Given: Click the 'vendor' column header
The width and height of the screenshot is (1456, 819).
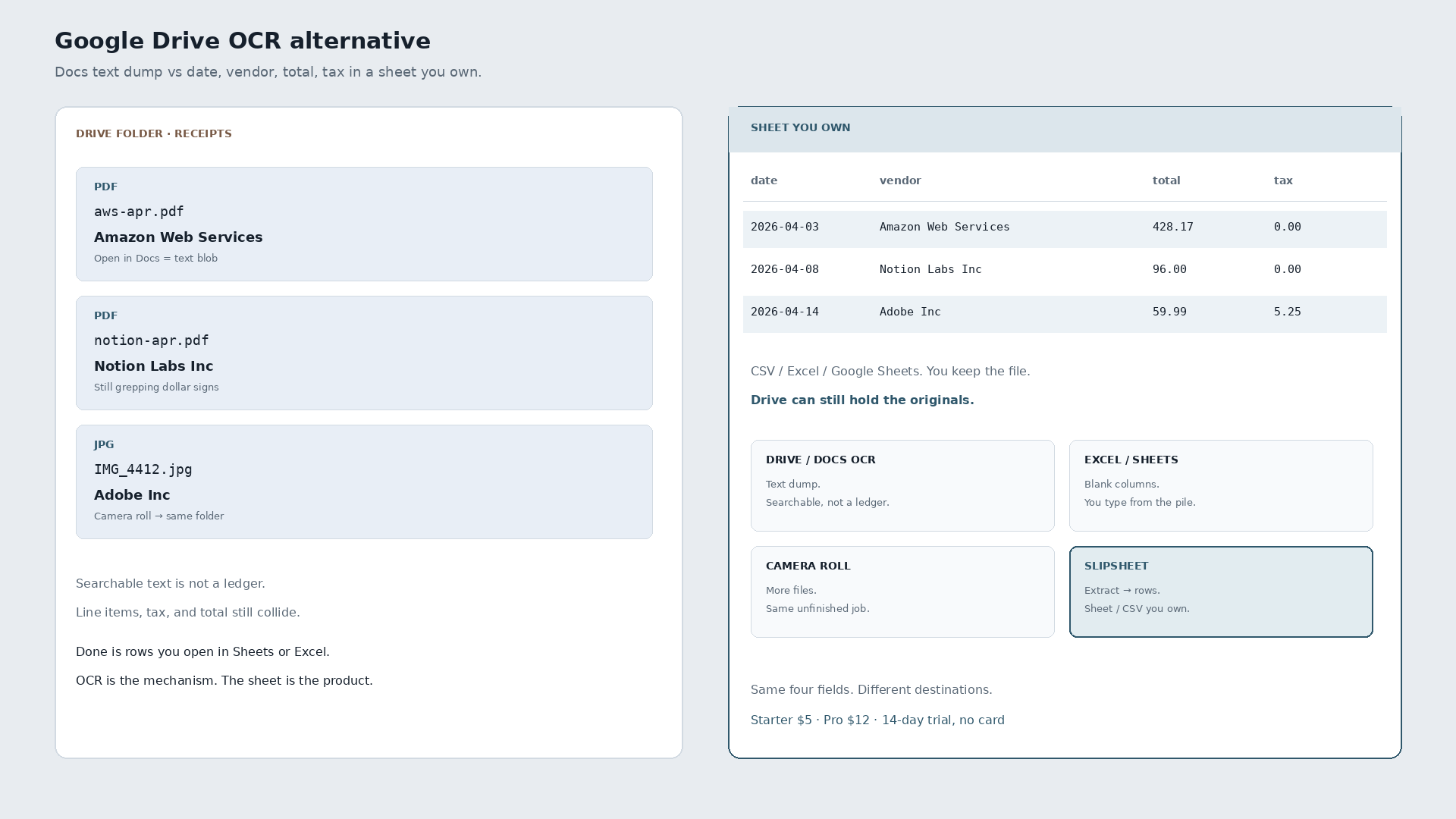Looking at the screenshot, I should click(900, 180).
